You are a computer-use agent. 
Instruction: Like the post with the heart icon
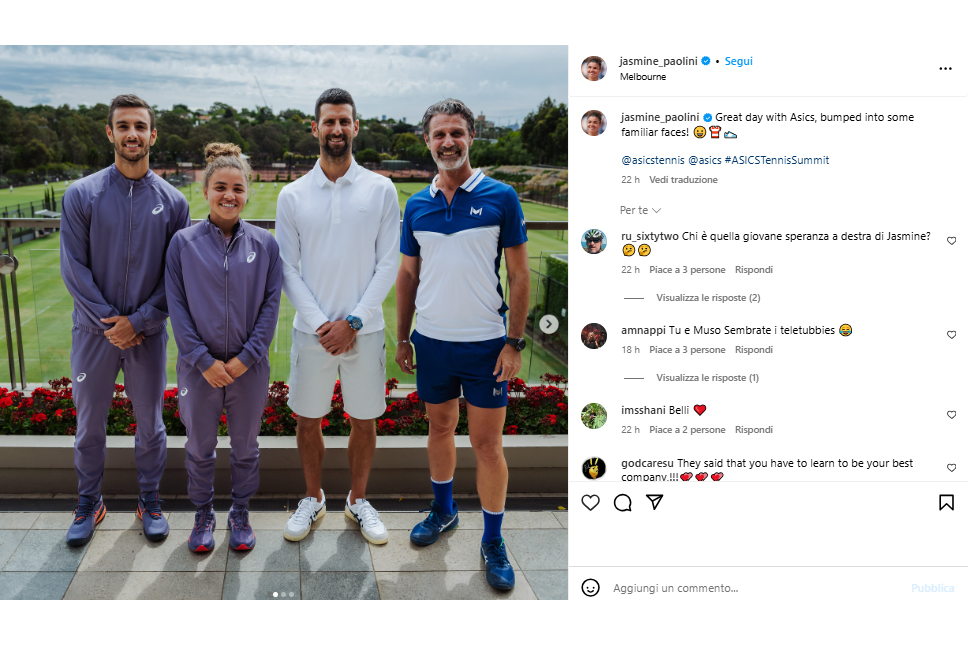(590, 502)
